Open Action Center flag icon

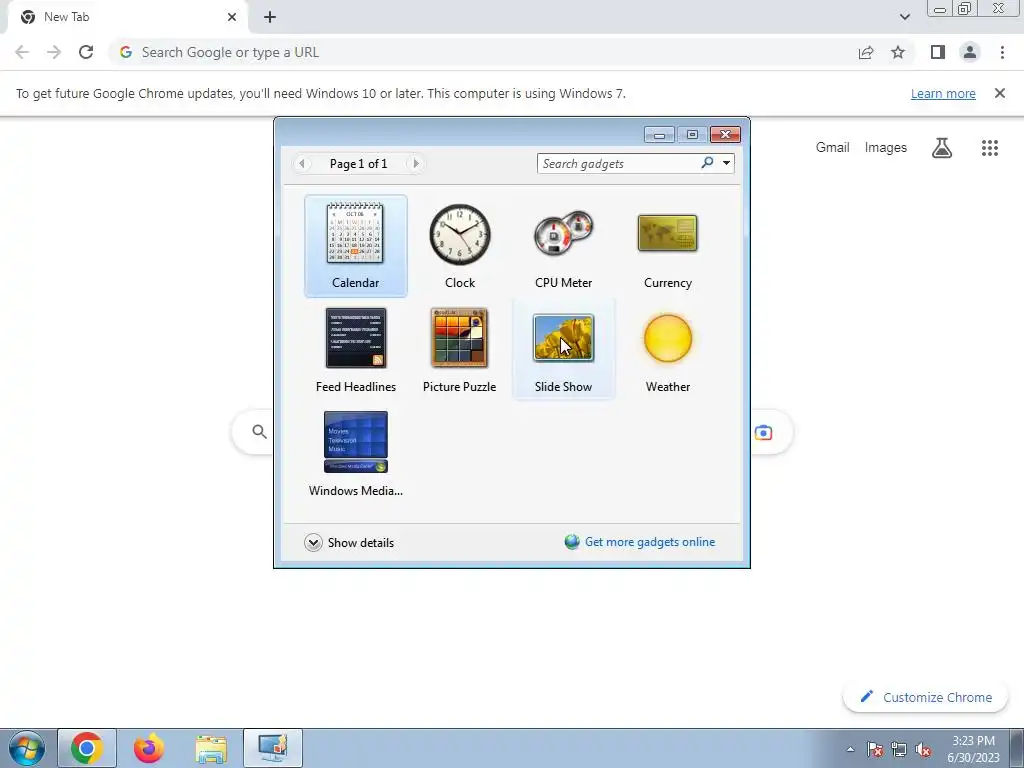(x=875, y=749)
